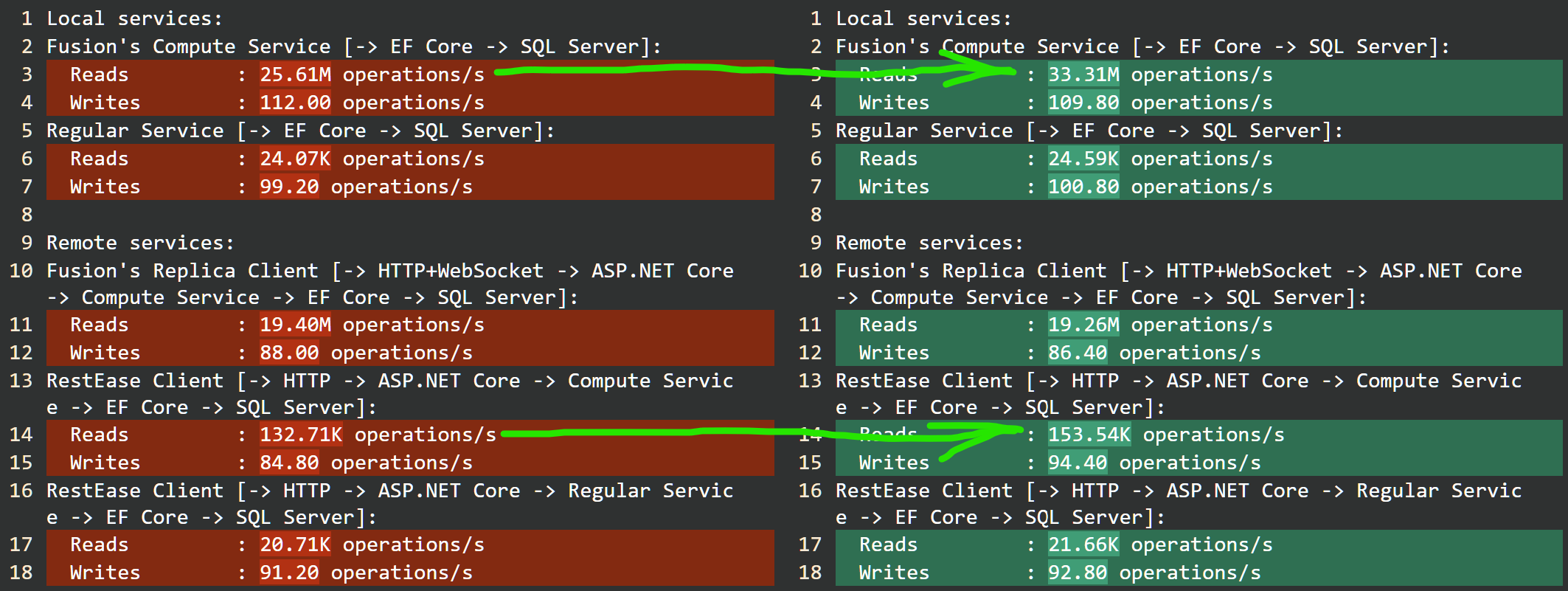Screen dimensions: 1568x591
Task: Select the 92.80 writes value
Action: [1078, 573]
